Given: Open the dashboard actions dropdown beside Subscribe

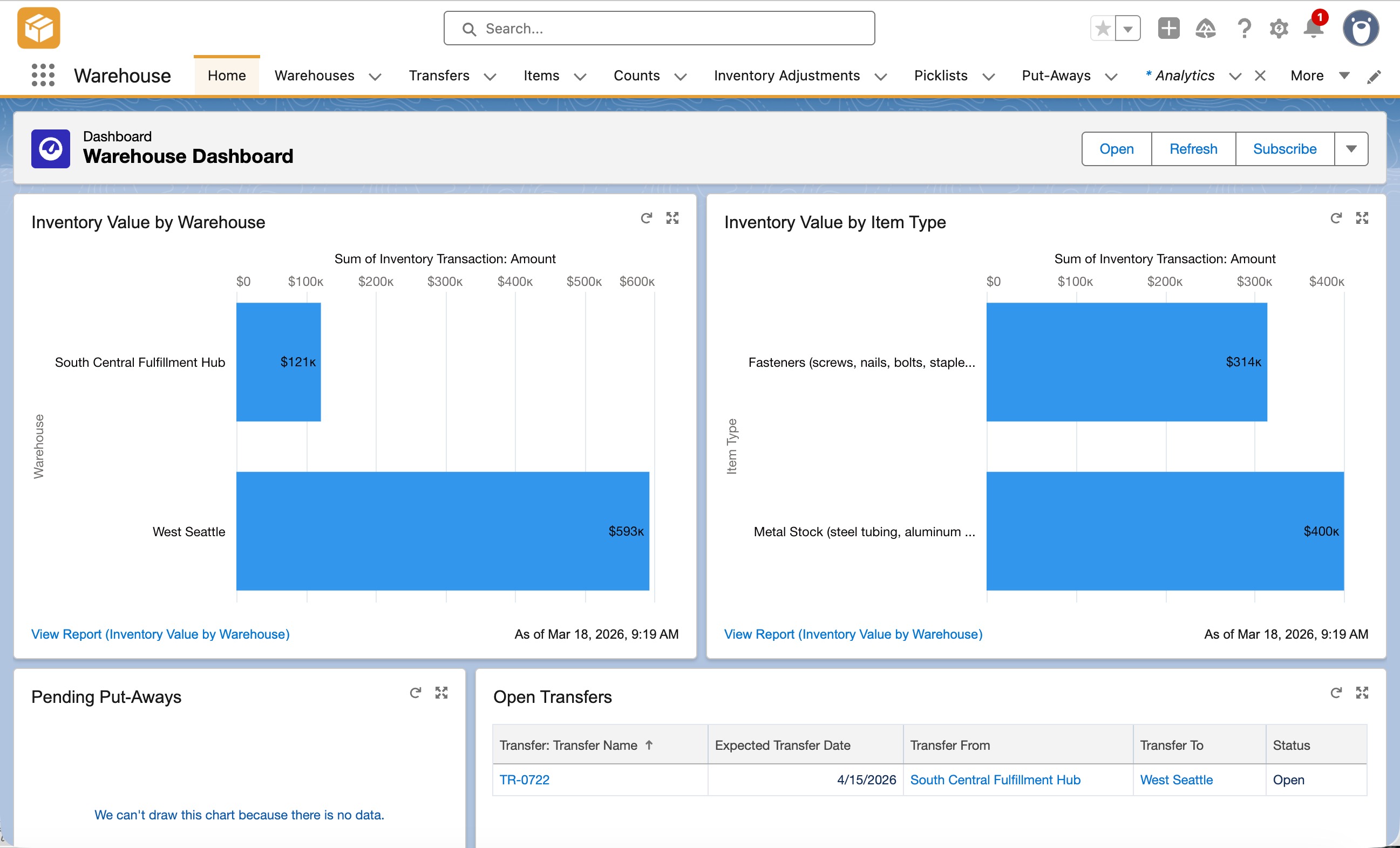Looking at the screenshot, I should (x=1351, y=149).
